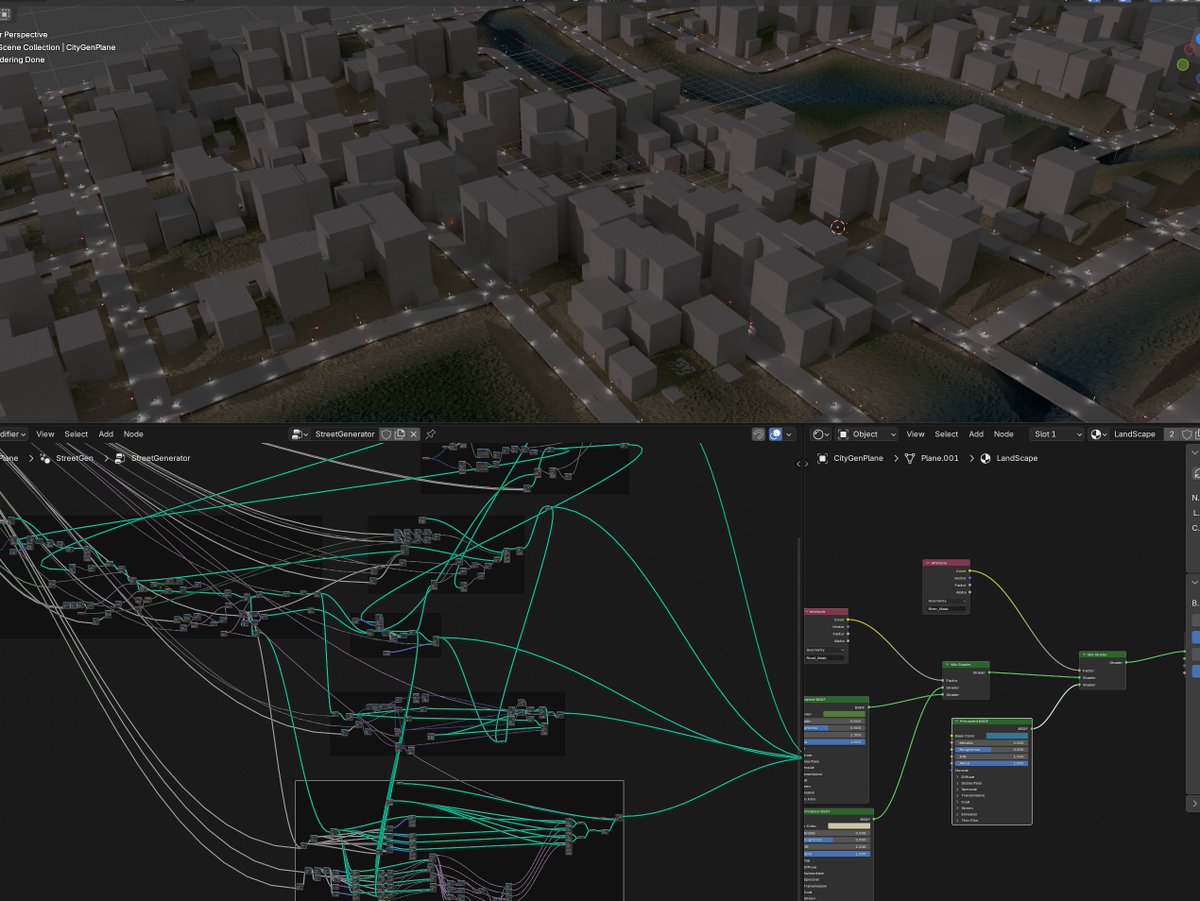The width and height of the screenshot is (1200, 901).
Task: Open the shader editor type dropdown
Action: click(x=820, y=434)
